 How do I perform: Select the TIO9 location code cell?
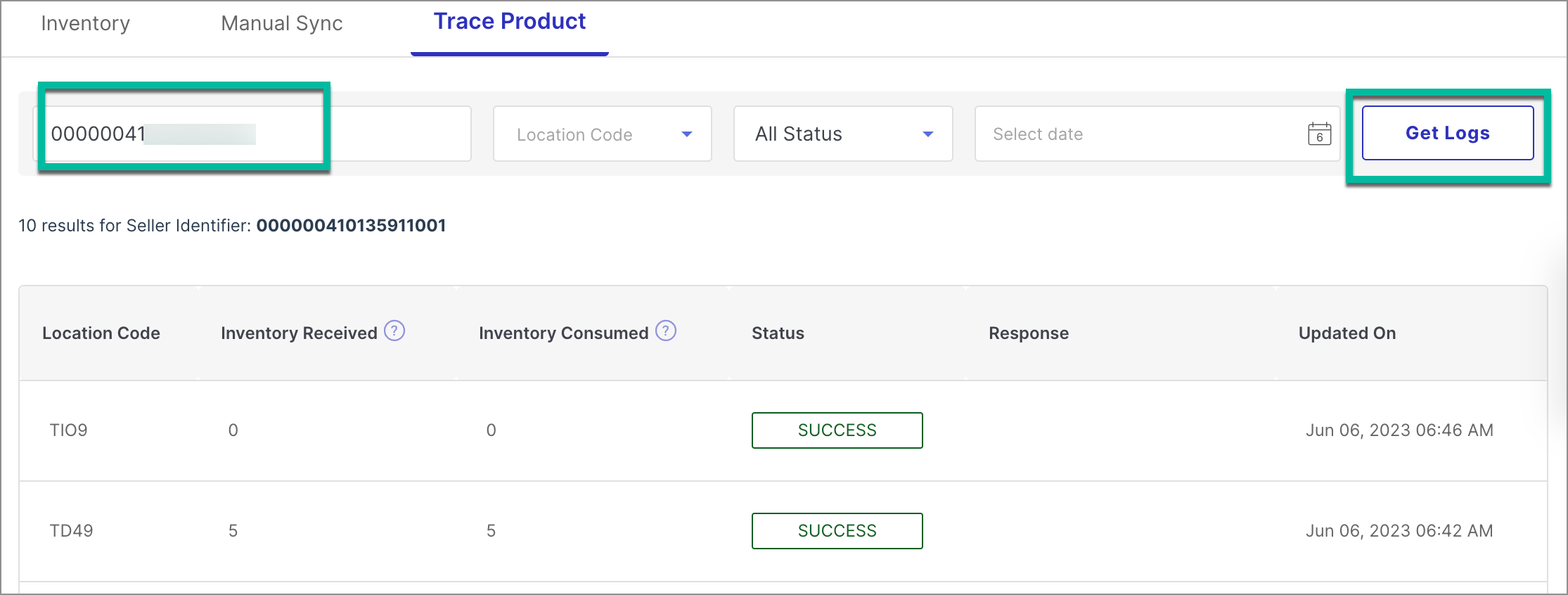(68, 430)
